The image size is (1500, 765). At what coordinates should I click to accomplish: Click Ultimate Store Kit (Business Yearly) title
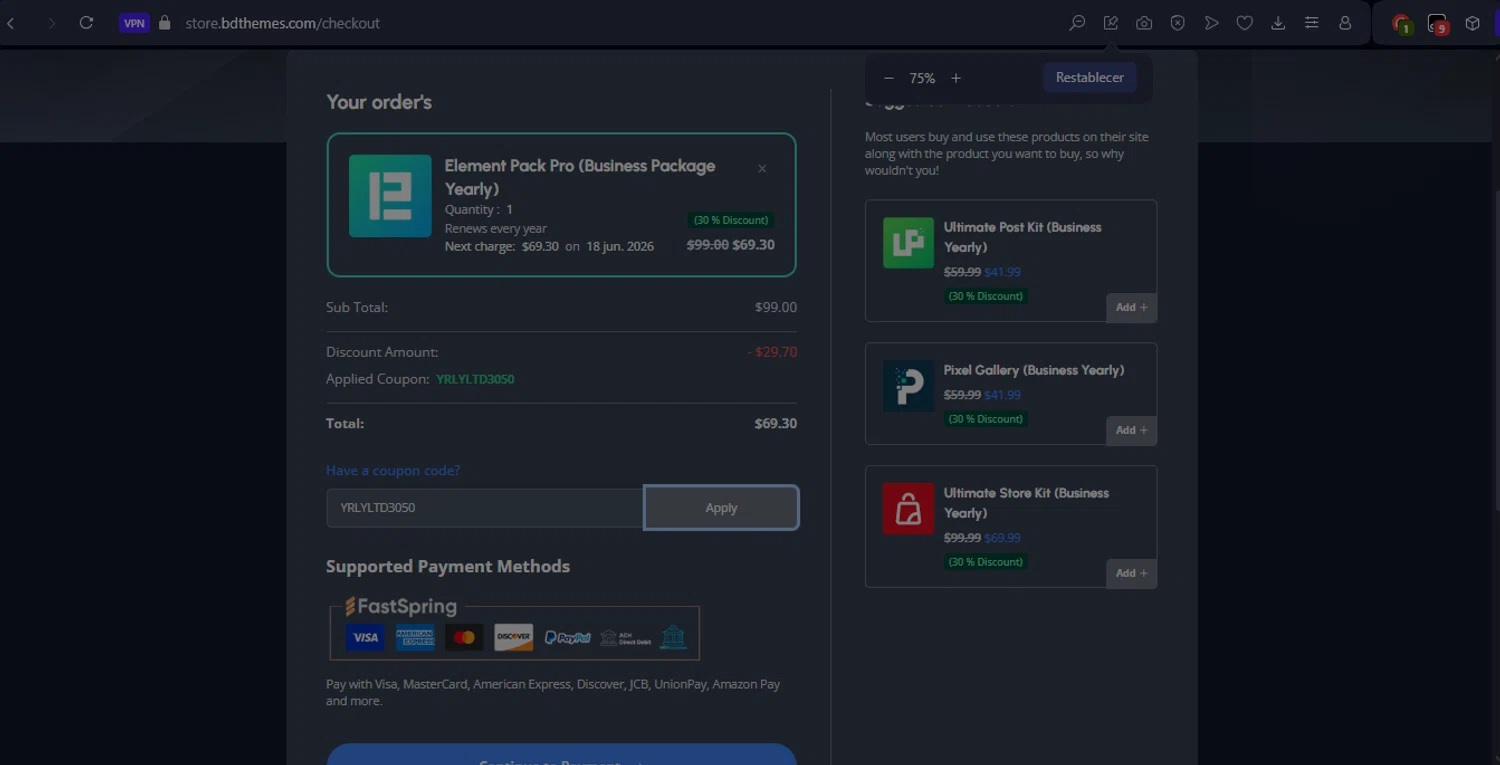coord(1026,503)
